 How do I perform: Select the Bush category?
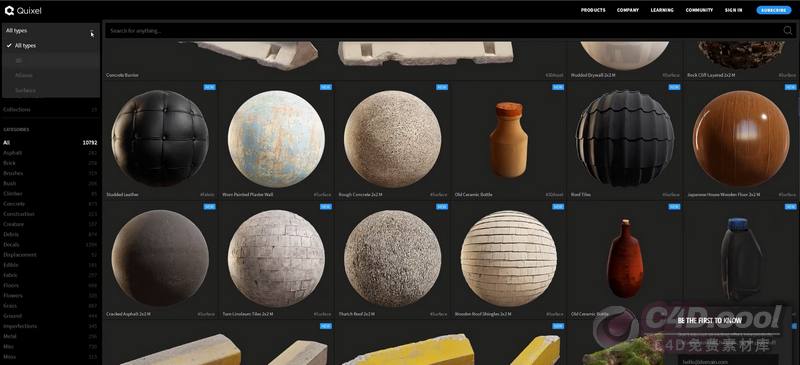[x=50, y=183]
